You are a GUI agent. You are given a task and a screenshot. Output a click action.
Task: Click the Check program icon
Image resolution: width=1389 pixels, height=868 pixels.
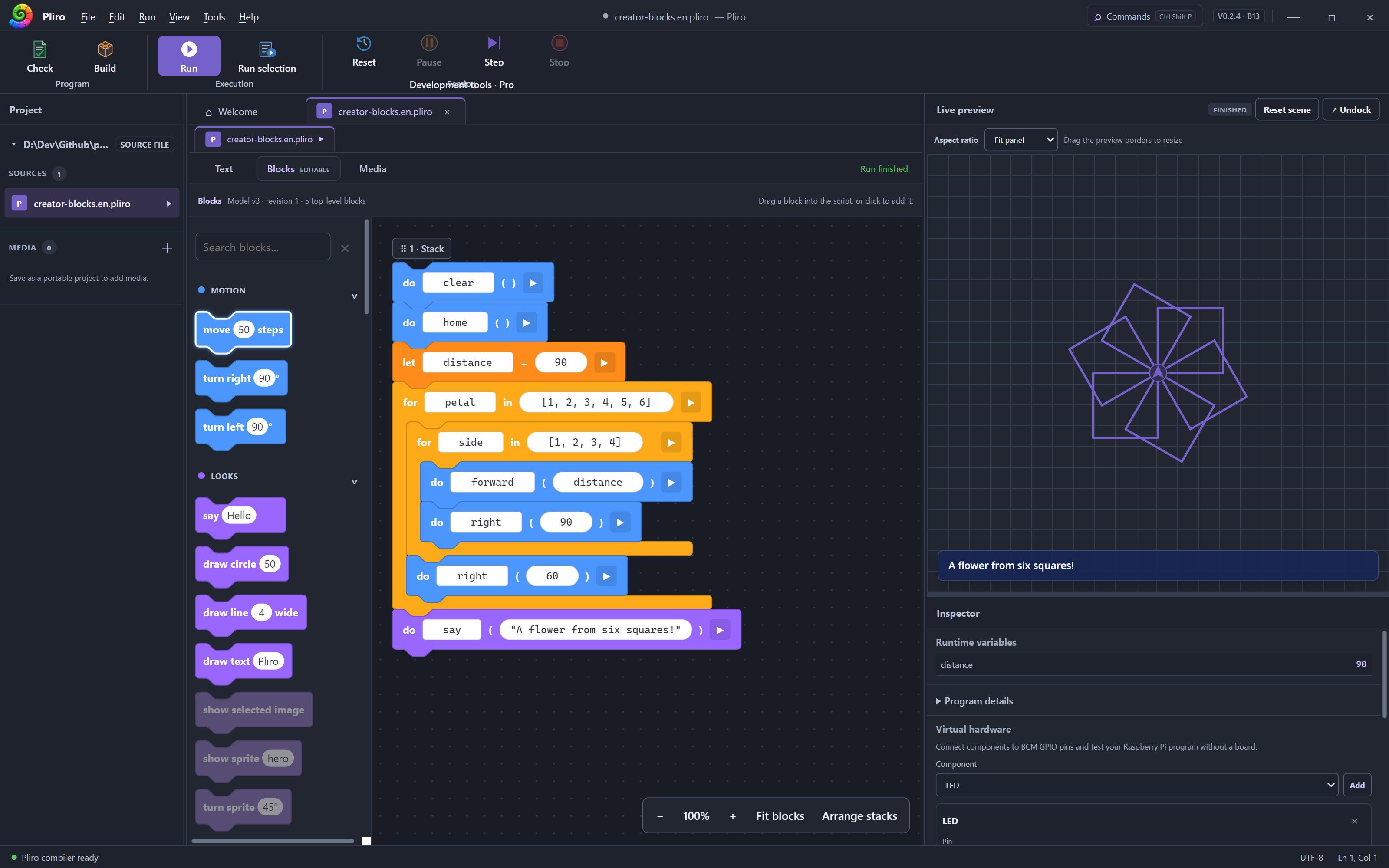coord(39,49)
